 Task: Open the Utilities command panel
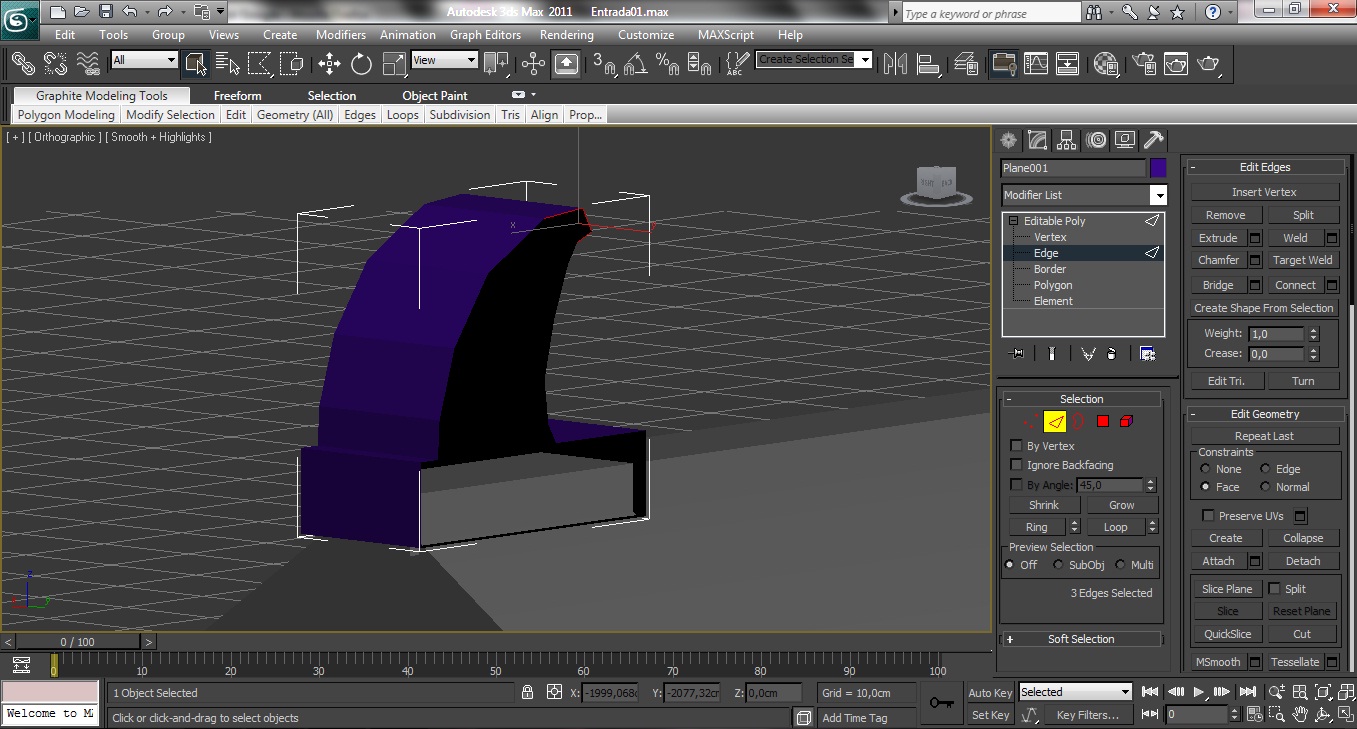(x=1154, y=140)
